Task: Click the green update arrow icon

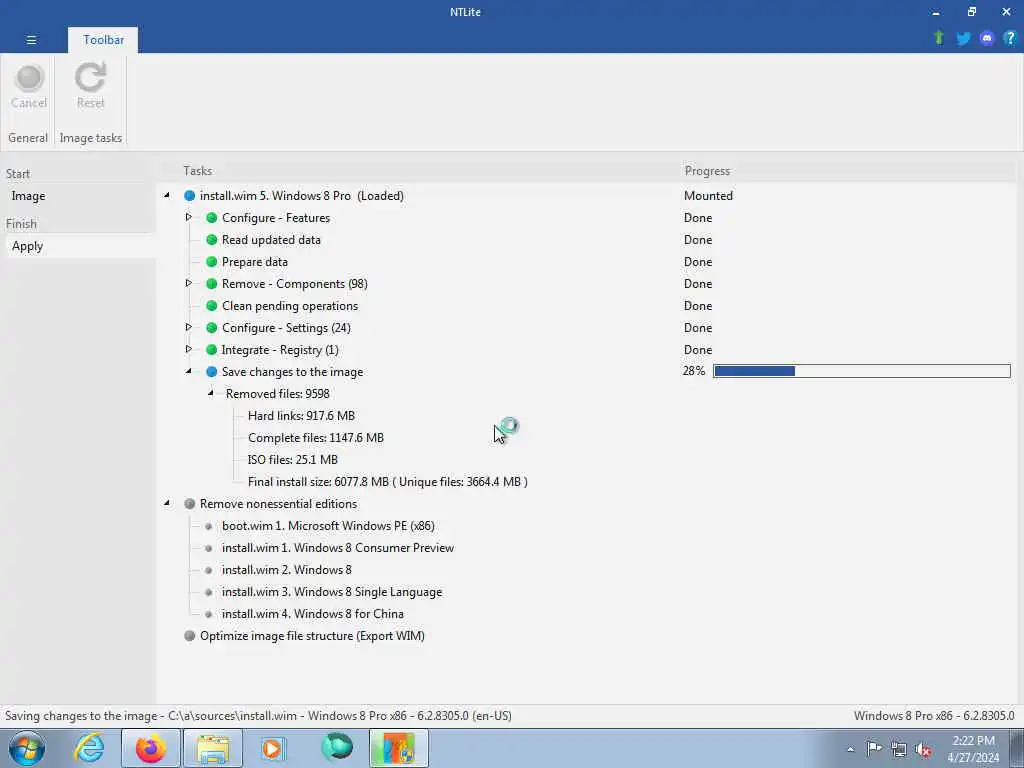Action: point(938,39)
